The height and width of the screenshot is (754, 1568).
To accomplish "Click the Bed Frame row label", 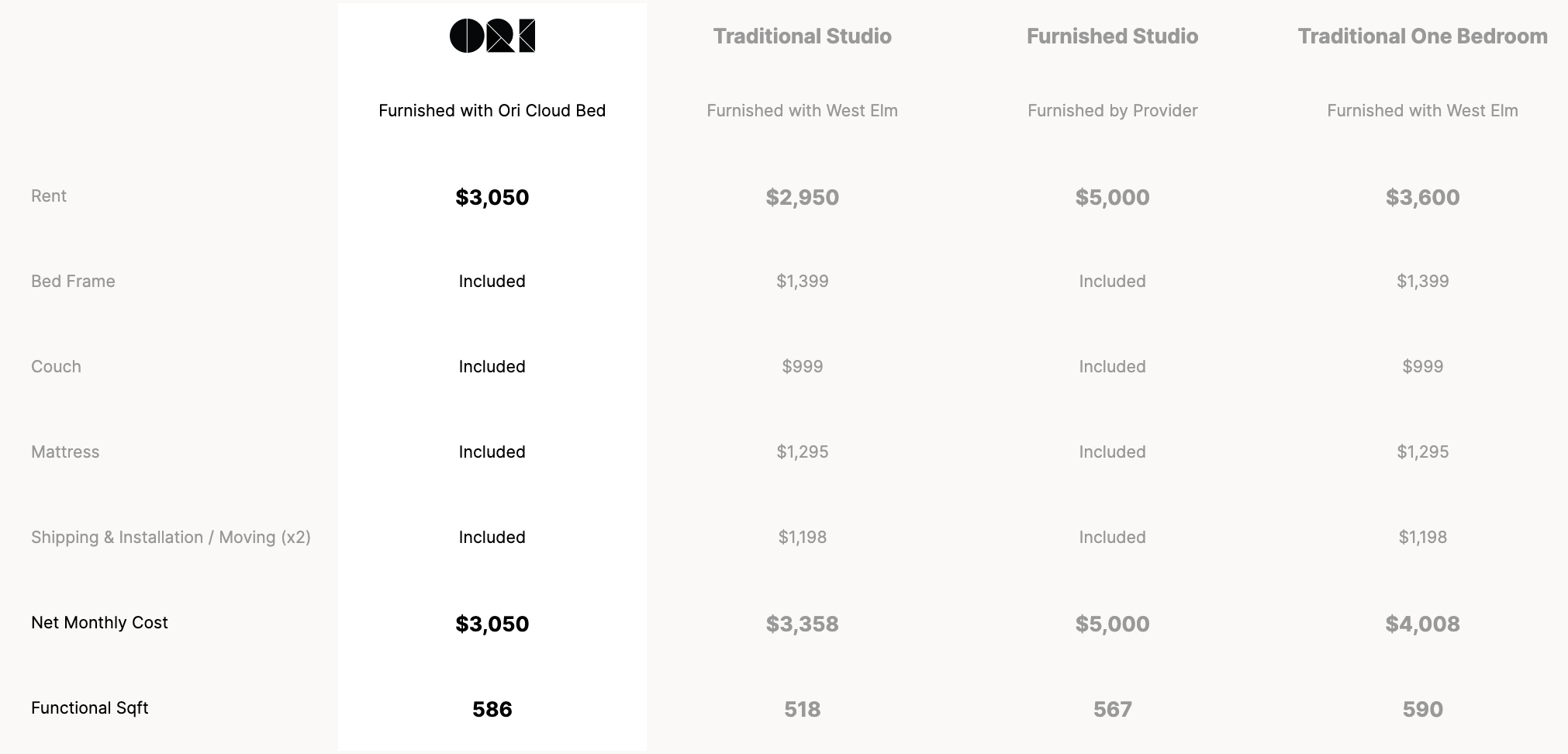I will coord(73,282).
